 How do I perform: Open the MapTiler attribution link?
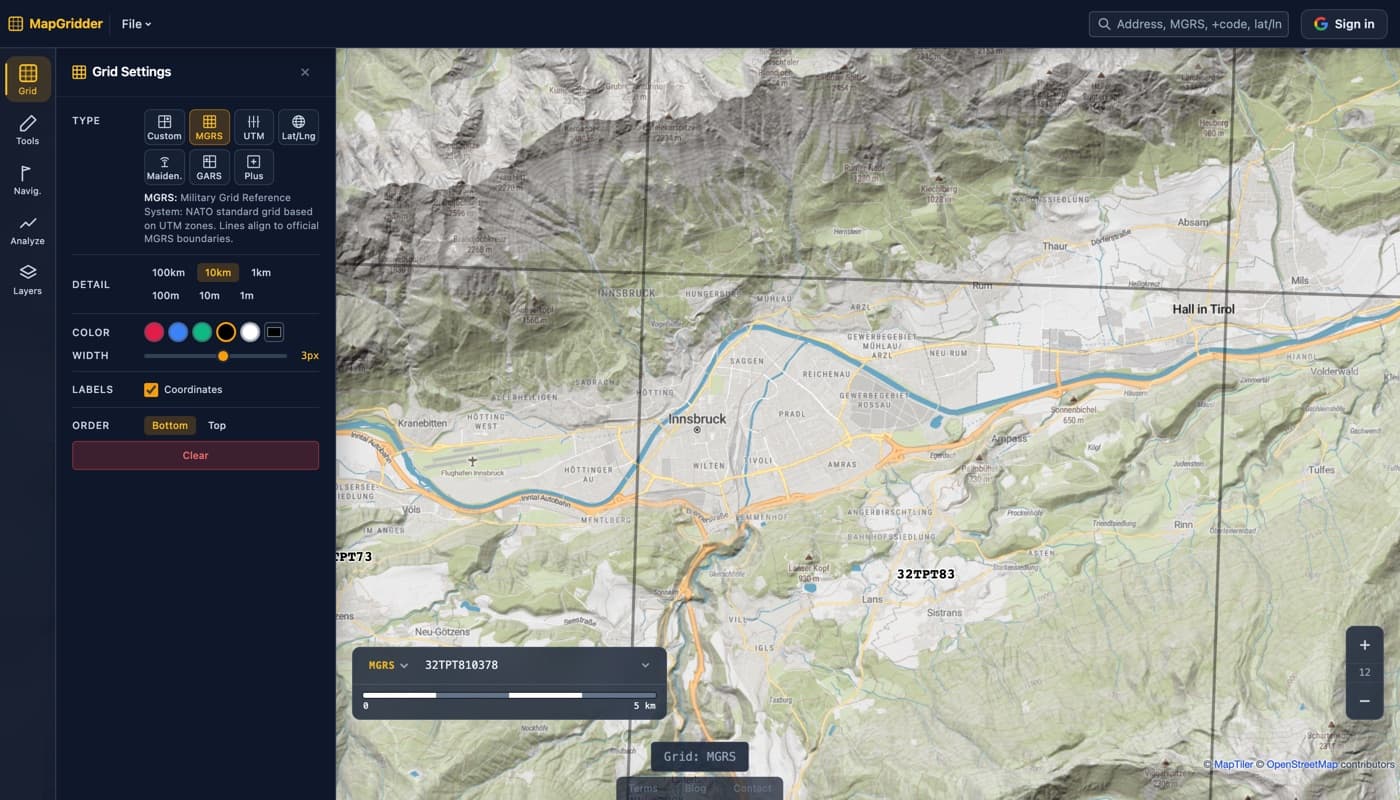[1234, 764]
